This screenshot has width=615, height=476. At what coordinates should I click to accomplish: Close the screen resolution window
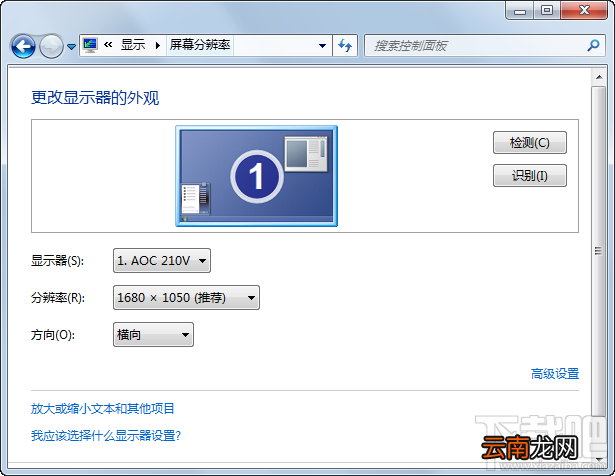(x=584, y=11)
